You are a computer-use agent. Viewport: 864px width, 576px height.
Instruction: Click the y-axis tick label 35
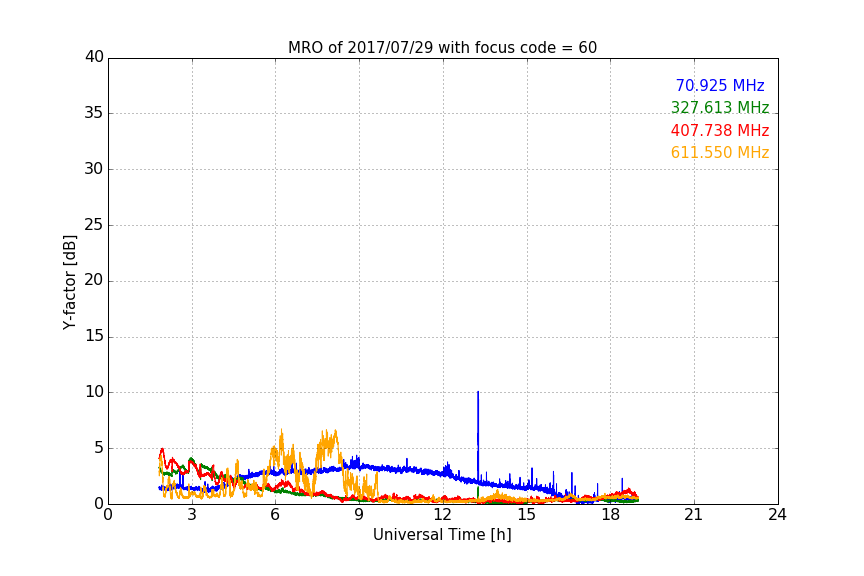click(94, 113)
